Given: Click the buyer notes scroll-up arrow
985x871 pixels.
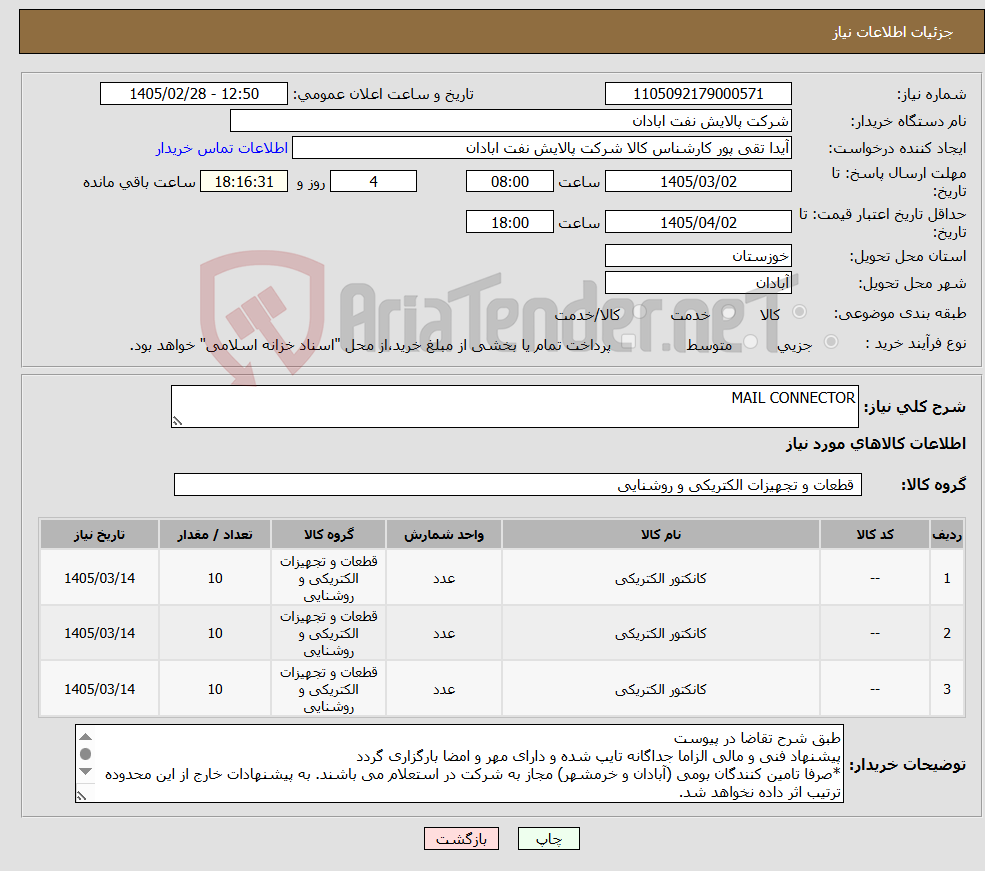Looking at the screenshot, I should [x=85, y=737].
